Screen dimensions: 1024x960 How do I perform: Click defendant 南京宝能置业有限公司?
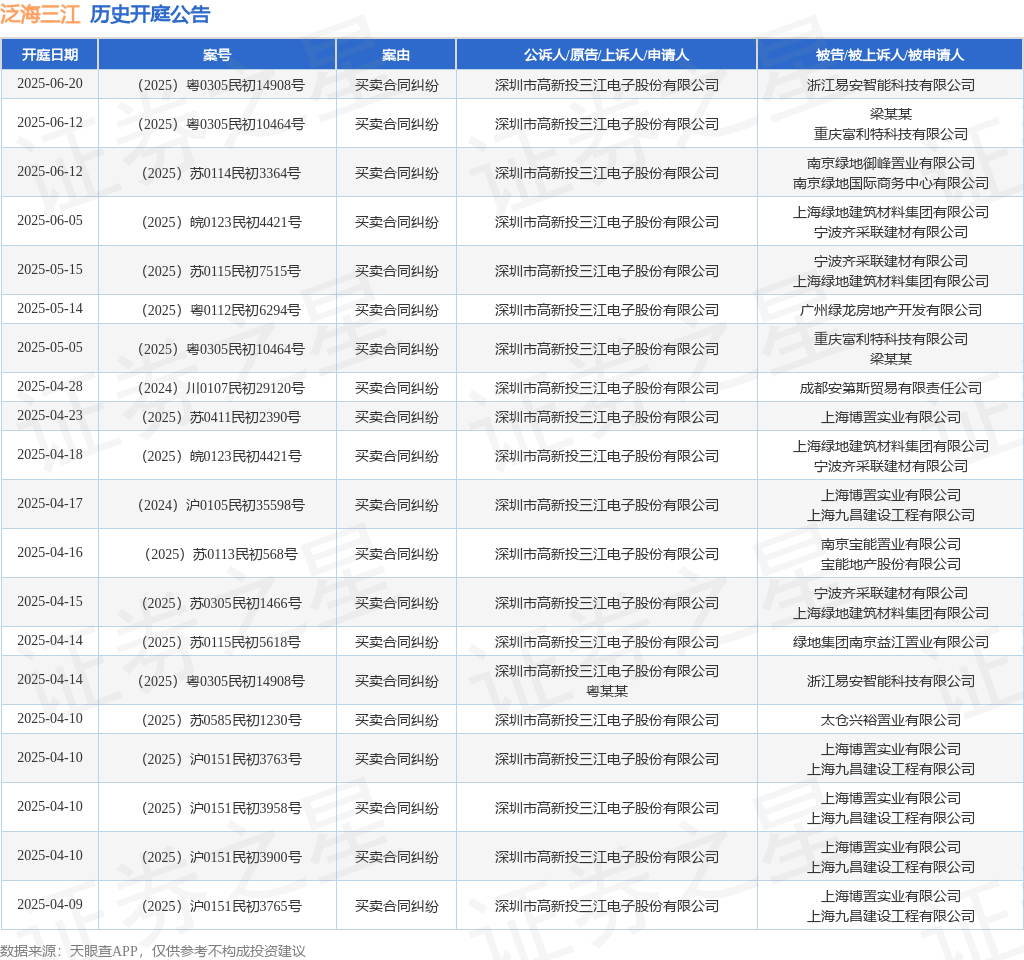coord(890,544)
